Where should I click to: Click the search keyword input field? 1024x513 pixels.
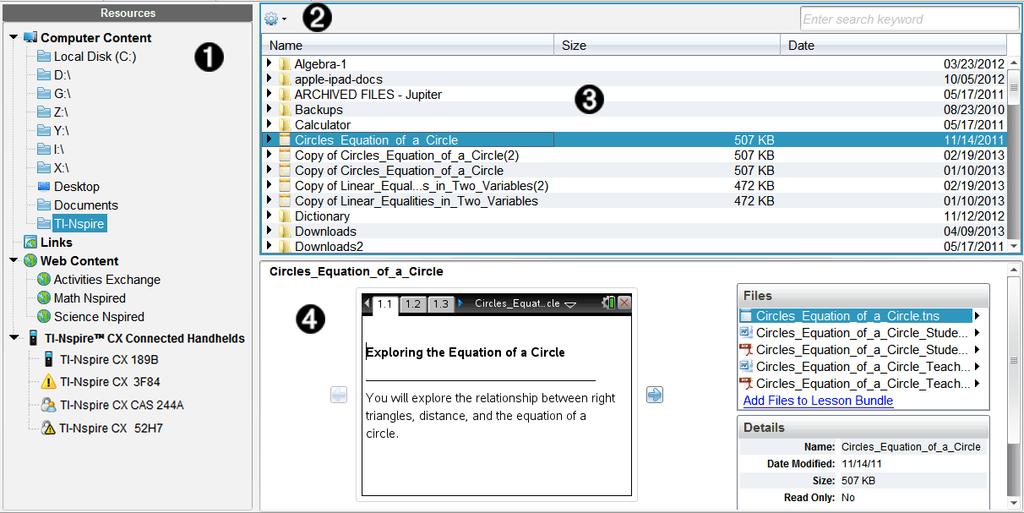click(908, 19)
